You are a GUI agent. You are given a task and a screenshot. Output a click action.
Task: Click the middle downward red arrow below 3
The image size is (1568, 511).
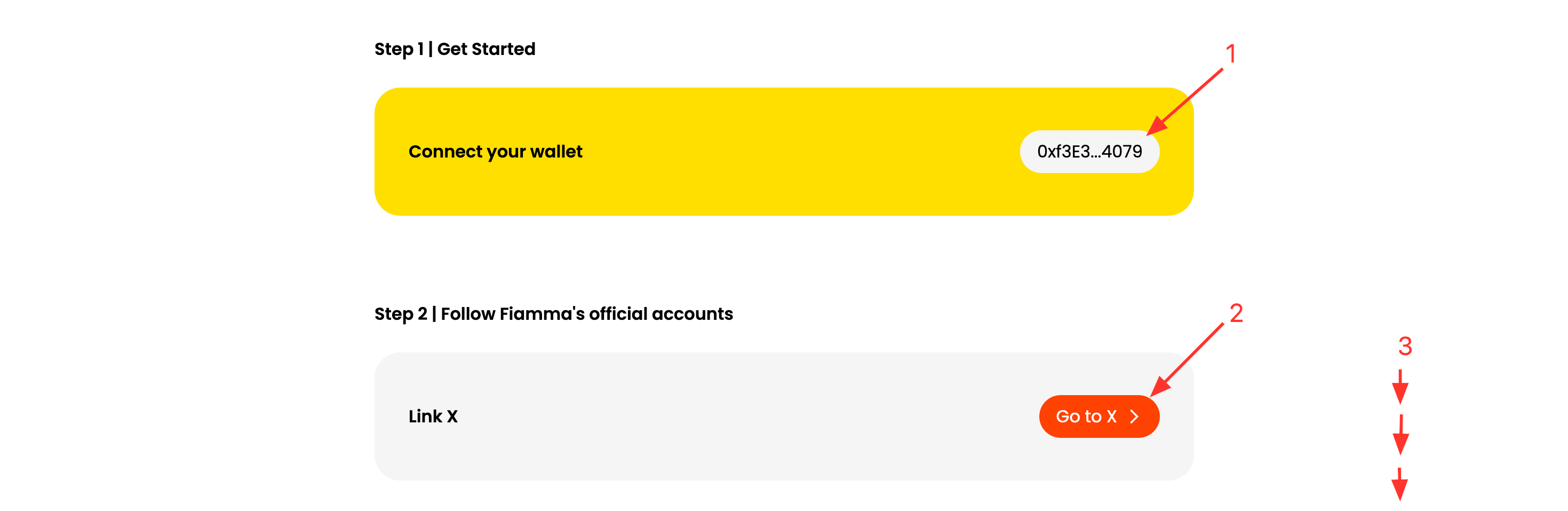point(1400,435)
